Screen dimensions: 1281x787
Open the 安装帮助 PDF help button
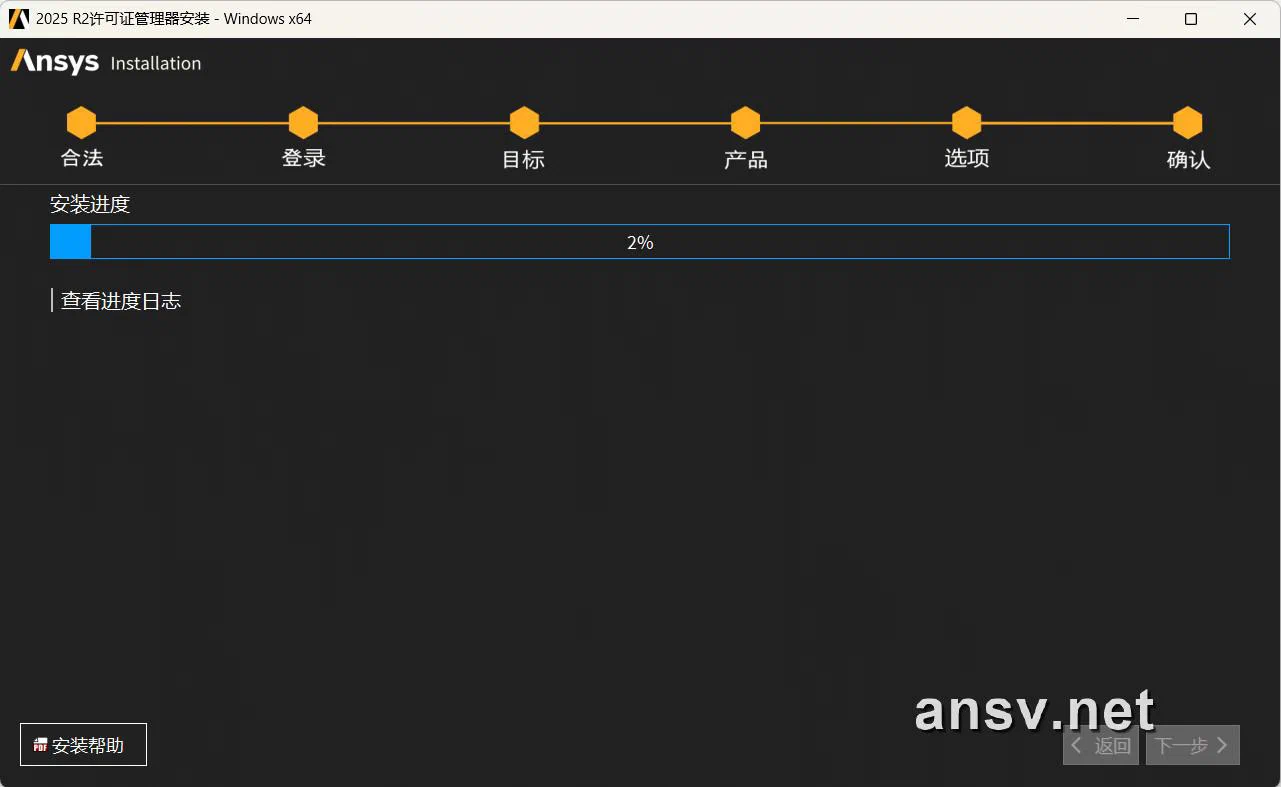[x=83, y=745]
